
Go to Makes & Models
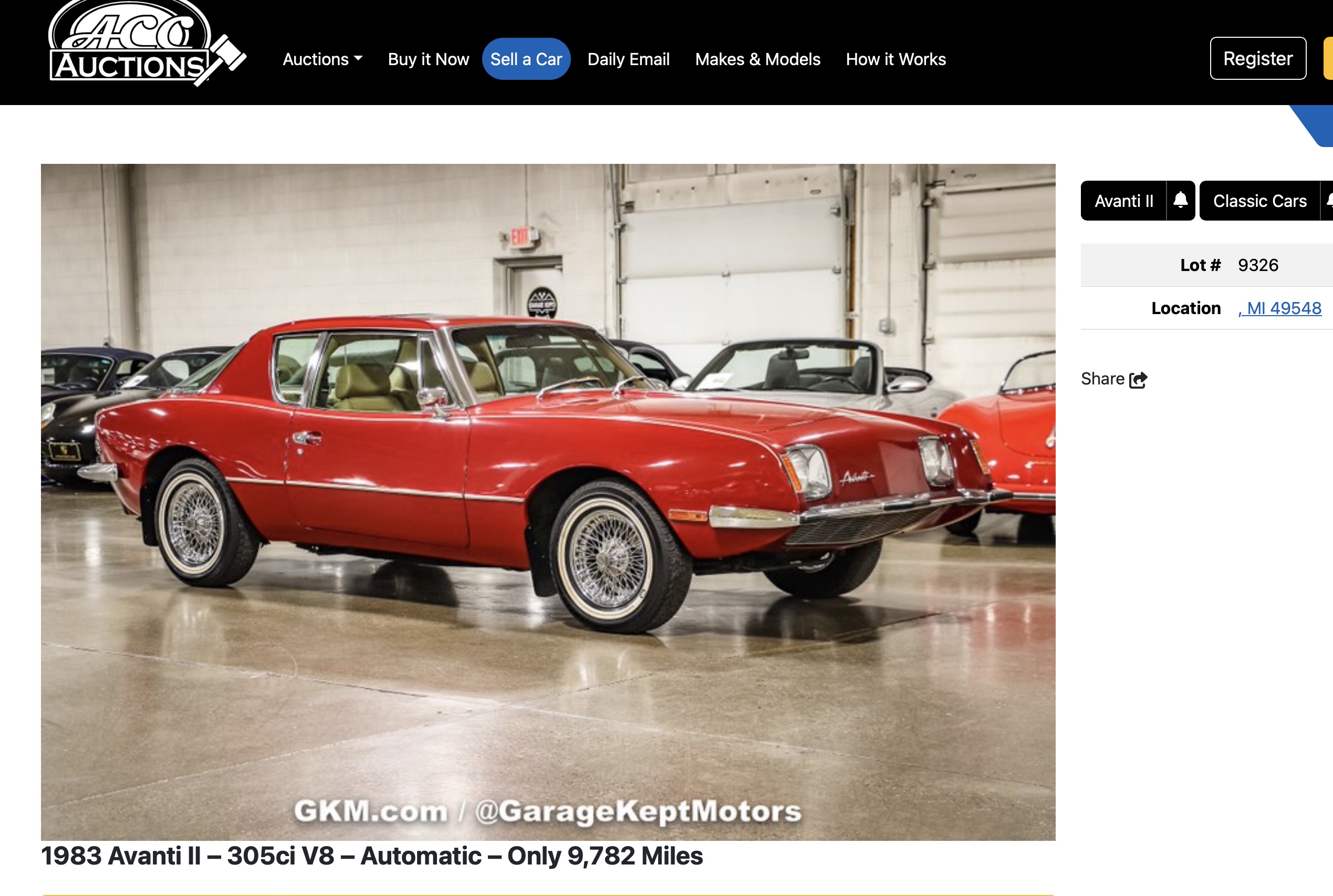tap(758, 59)
